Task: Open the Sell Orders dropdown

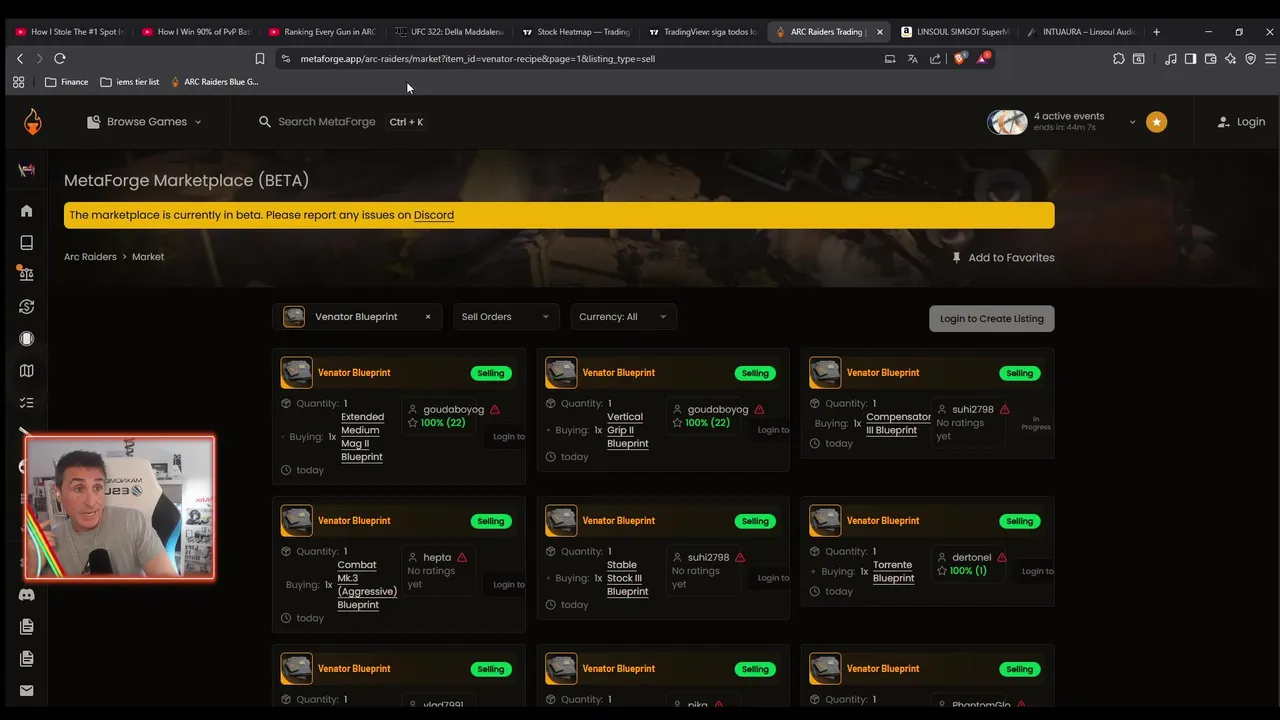Action: pos(506,317)
